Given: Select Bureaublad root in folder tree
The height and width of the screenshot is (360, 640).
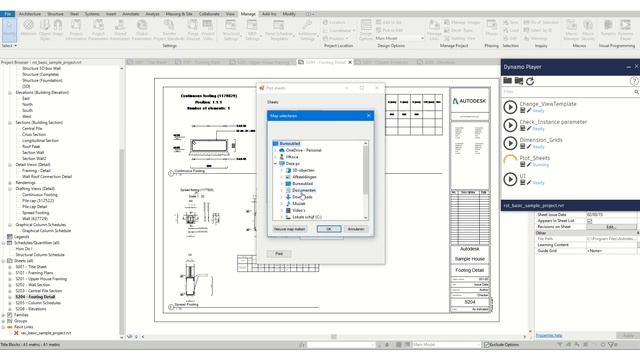Looking at the screenshot, I should (290, 144).
